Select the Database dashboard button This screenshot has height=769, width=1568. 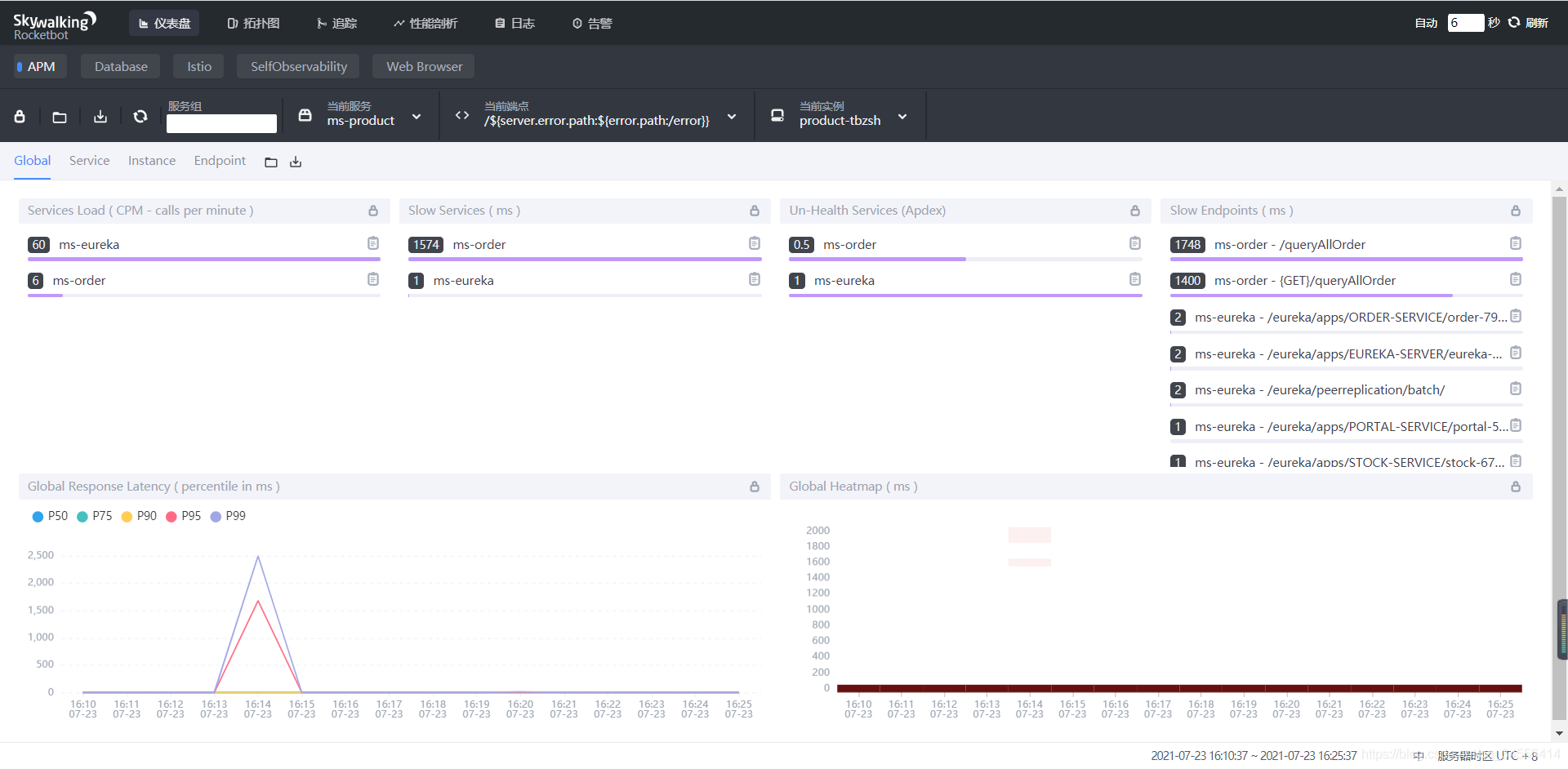(121, 66)
